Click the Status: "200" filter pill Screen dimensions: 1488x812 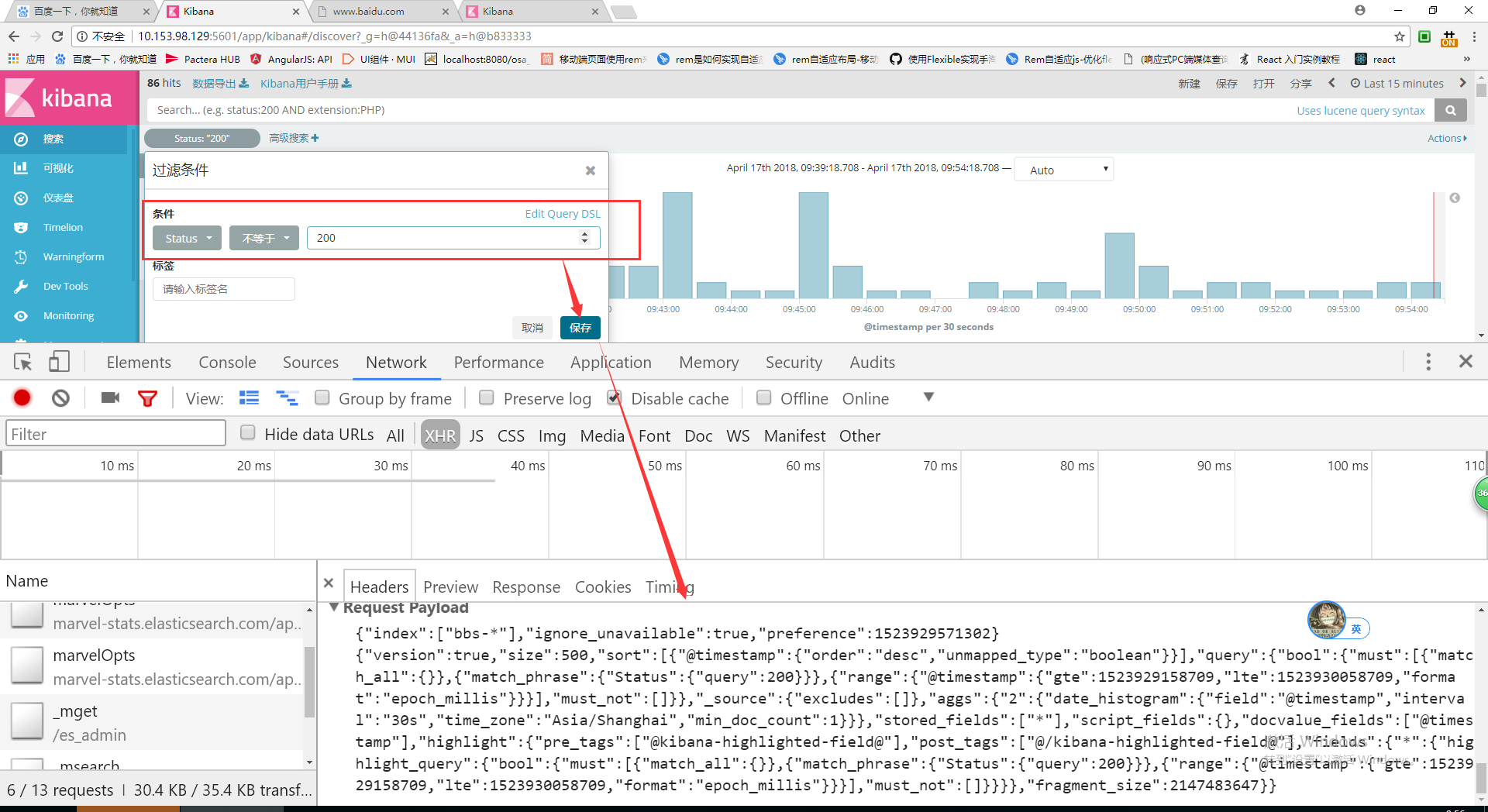pyautogui.click(x=201, y=138)
